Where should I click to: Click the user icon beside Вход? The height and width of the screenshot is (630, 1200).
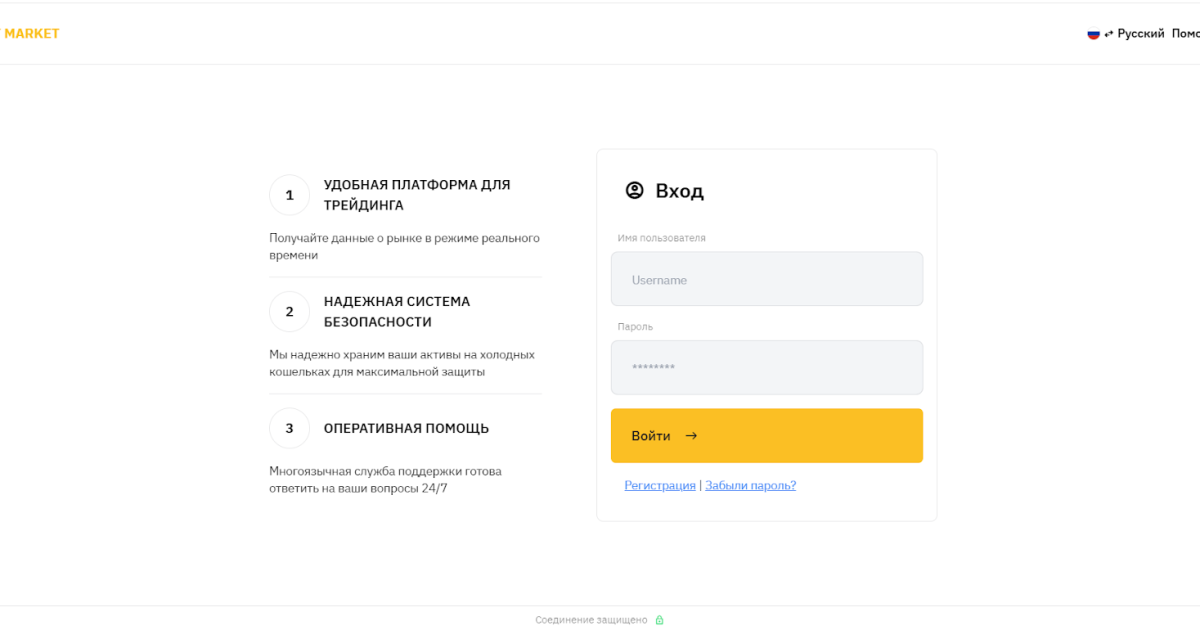click(634, 190)
